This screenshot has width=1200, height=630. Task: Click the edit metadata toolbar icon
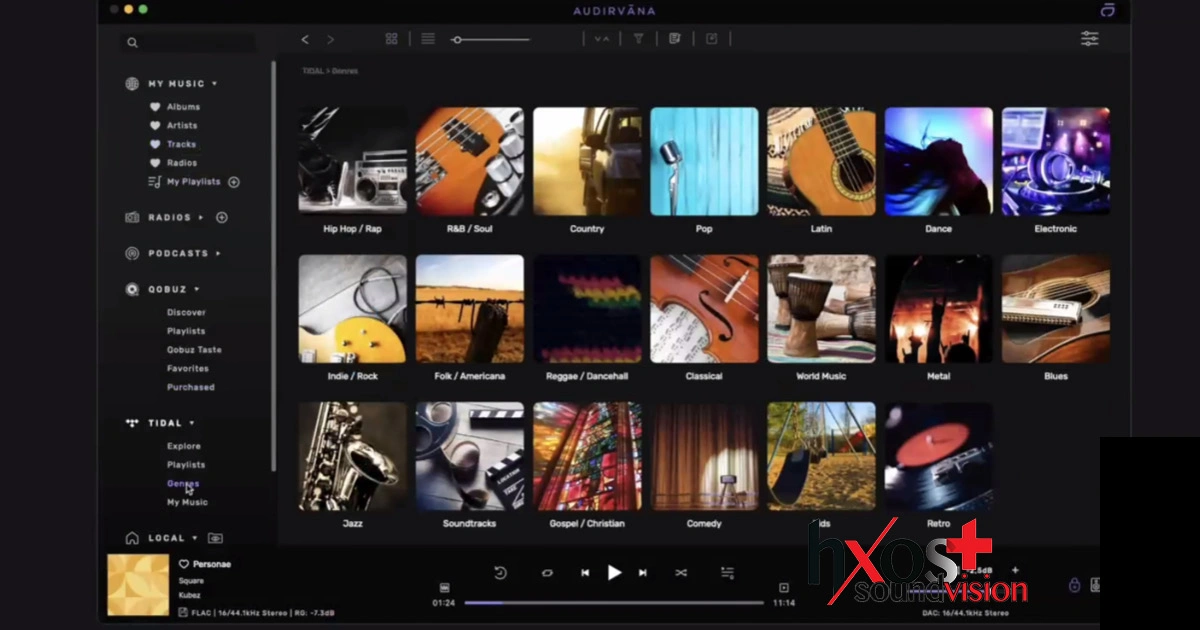pyautogui.click(x=675, y=39)
